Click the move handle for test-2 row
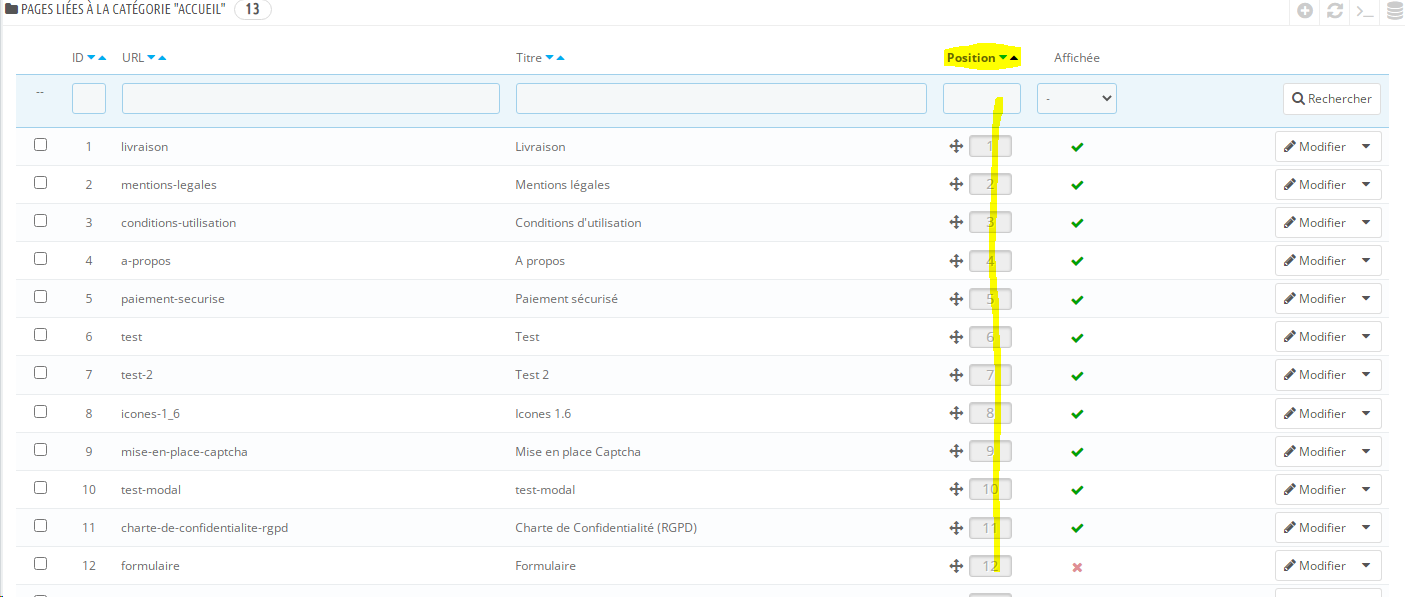The width and height of the screenshot is (1409, 597). [955, 375]
